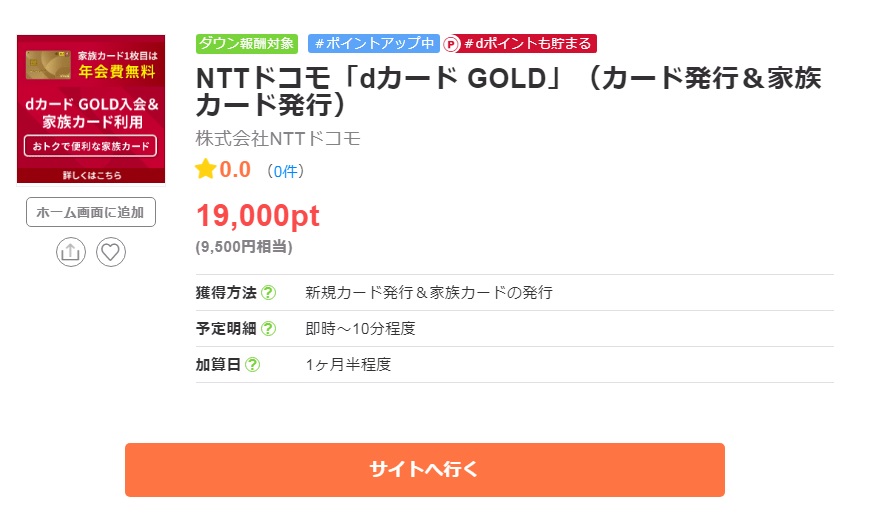Click the 0.0 rating score
The width and height of the screenshot is (871, 516).
tap(235, 169)
